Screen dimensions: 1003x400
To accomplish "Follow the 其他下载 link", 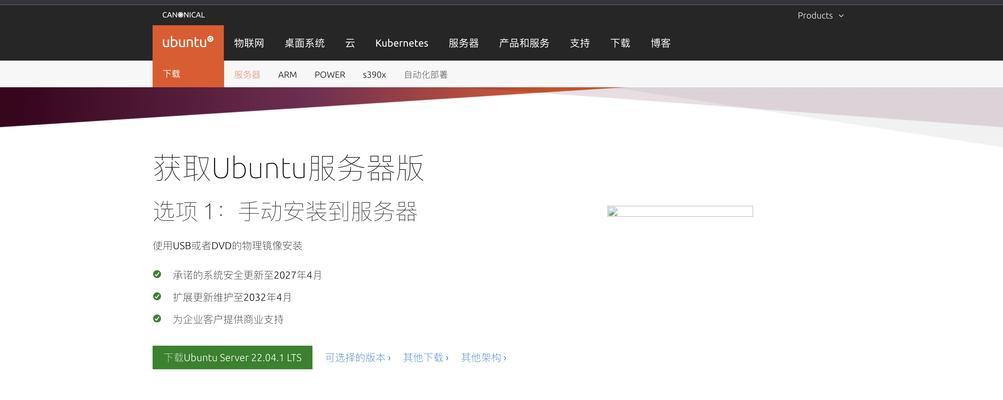I will pyautogui.click(x=425, y=357).
